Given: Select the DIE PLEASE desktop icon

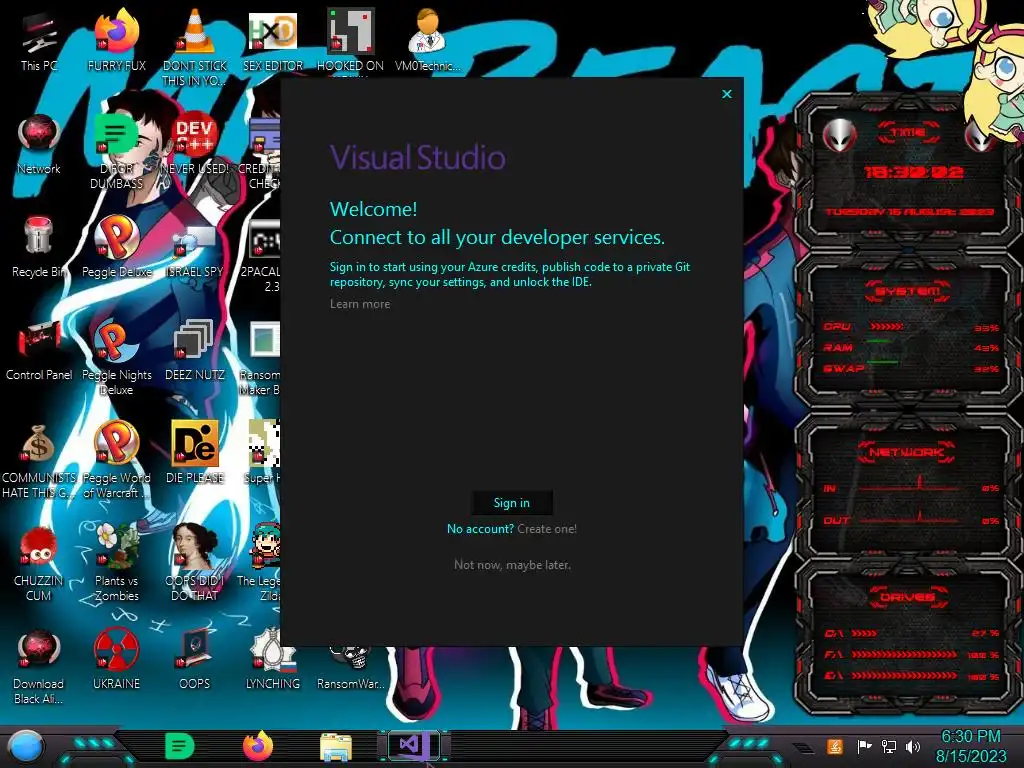Looking at the screenshot, I should pos(195,454).
